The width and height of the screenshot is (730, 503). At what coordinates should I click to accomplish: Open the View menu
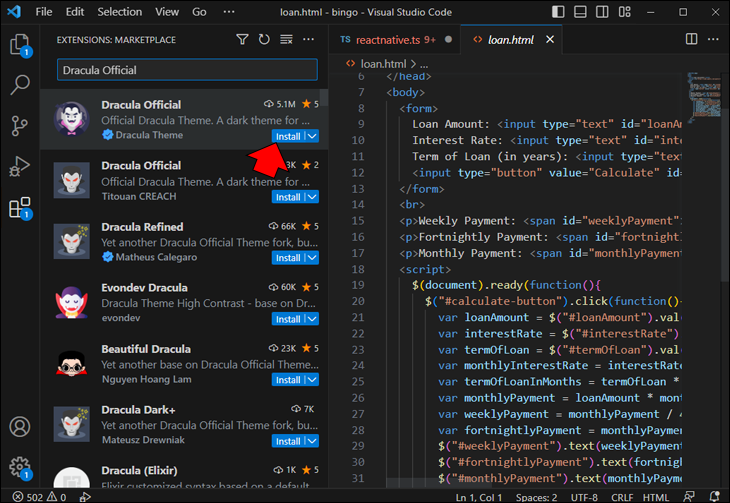coord(167,12)
